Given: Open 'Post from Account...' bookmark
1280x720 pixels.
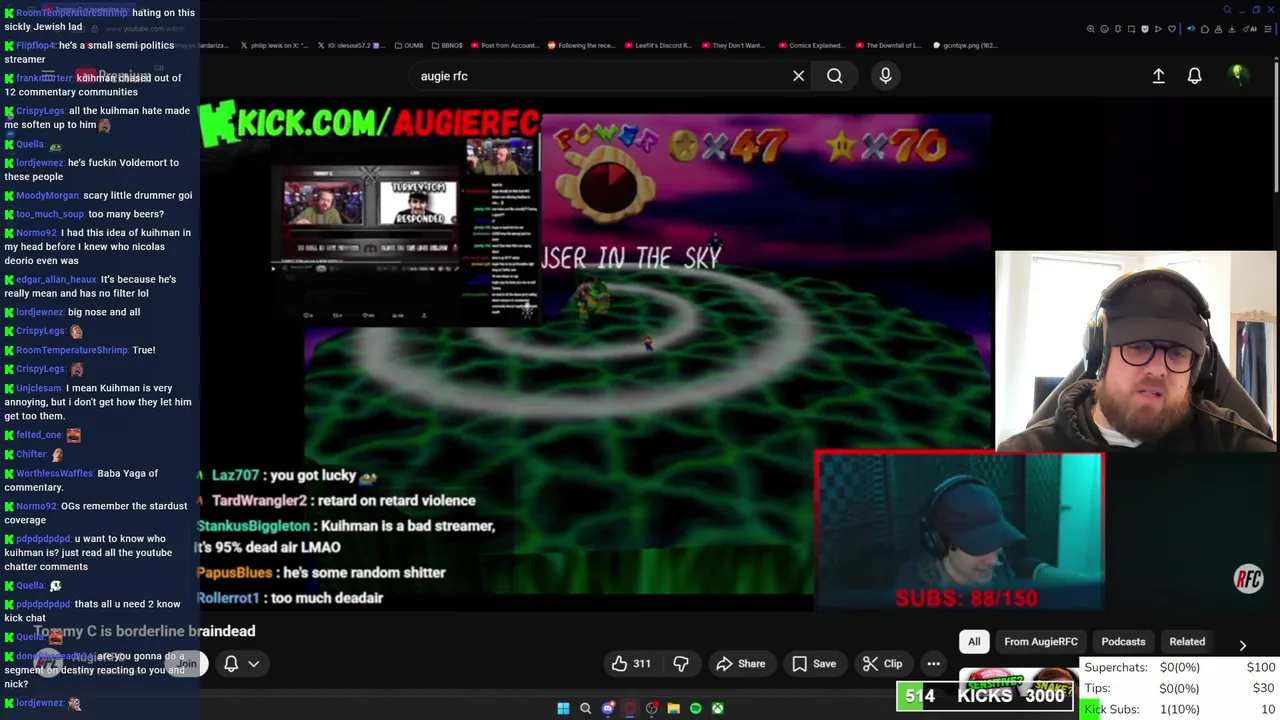Looking at the screenshot, I should click(503, 45).
